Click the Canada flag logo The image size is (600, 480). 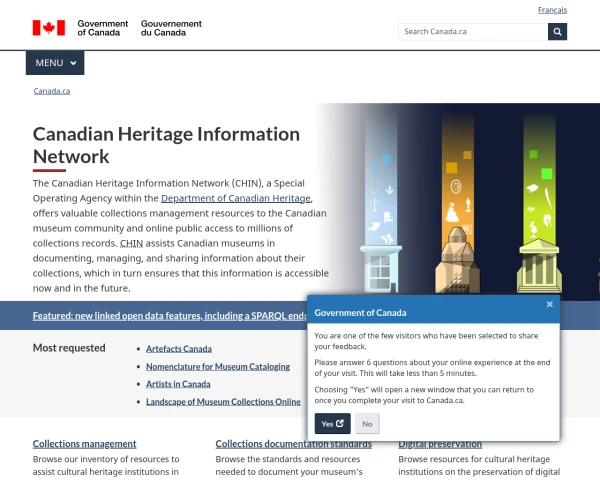tap(49, 28)
